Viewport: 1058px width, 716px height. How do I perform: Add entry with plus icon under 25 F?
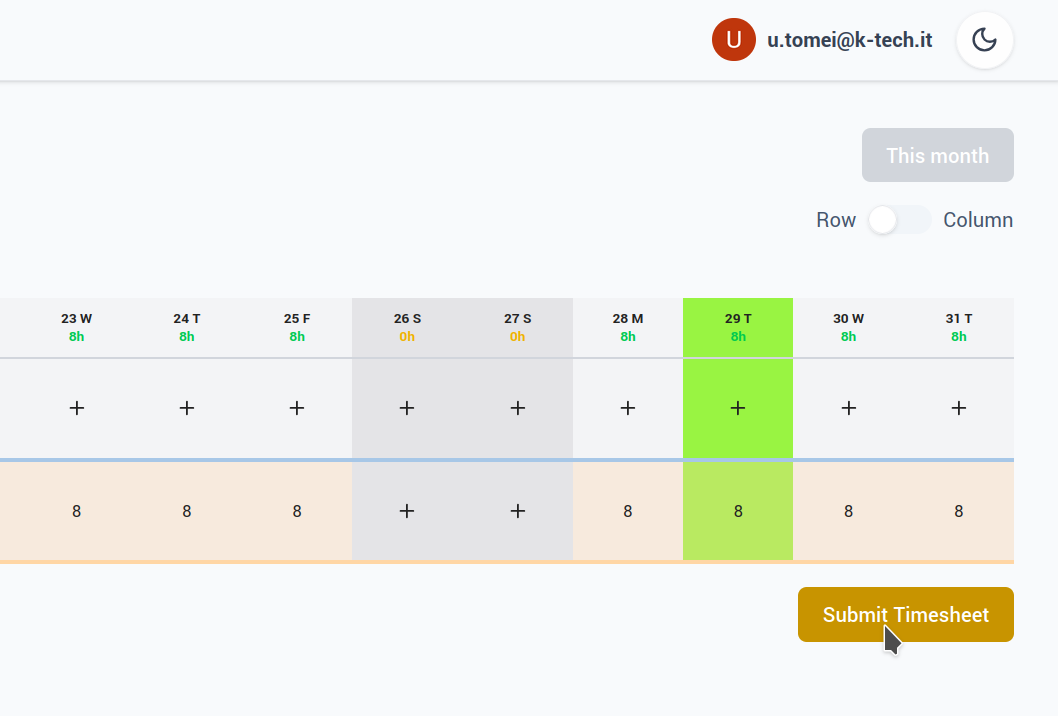[x=297, y=408]
